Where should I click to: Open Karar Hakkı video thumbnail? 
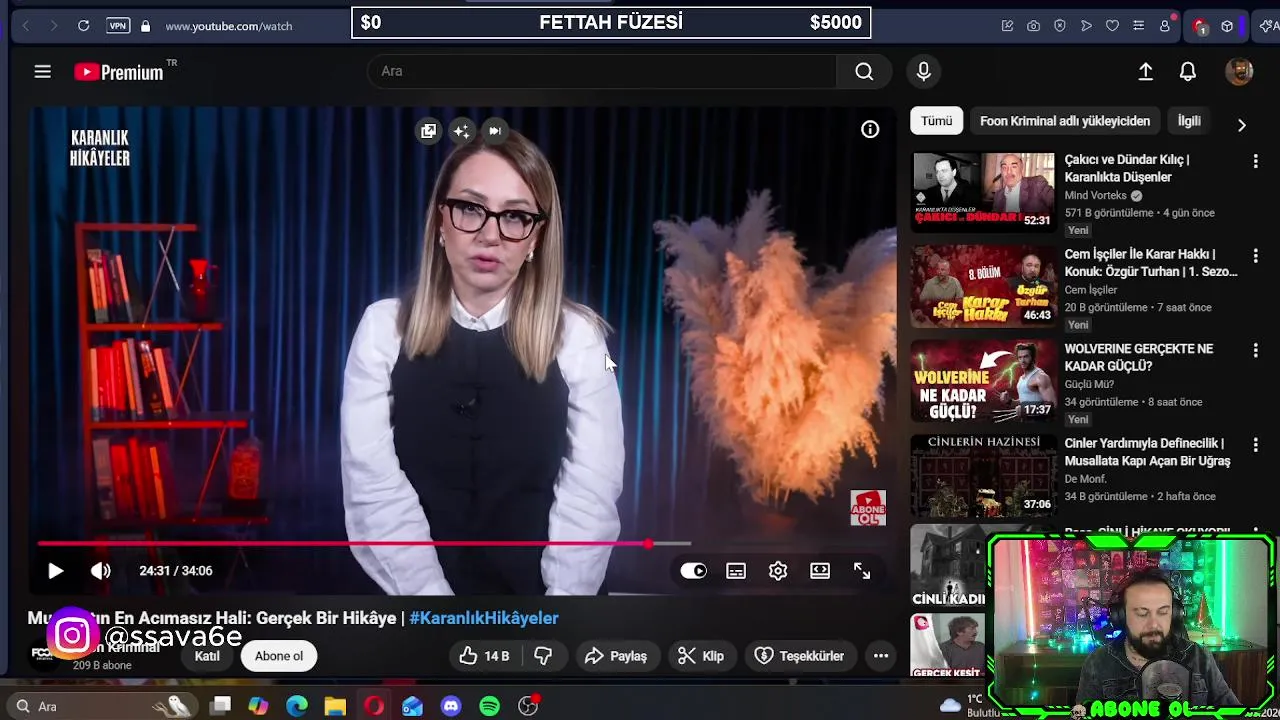(983, 287)
